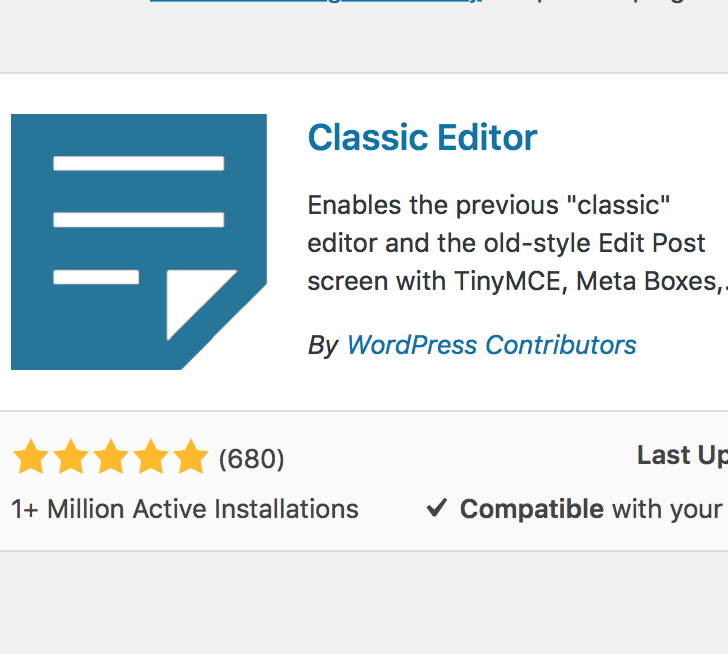Viewport: 728px width, 654px height.
Task: Click the 'By' text before author name
Action: [x=323, y=346]
